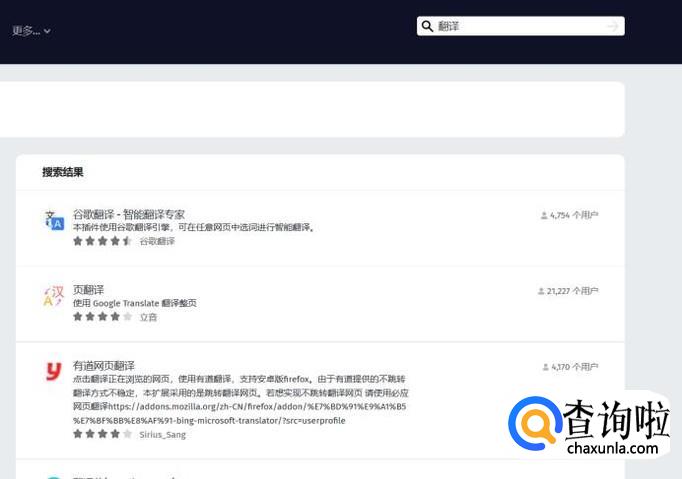Click the user icon beside 4,754 个用户
682x479 pixels.
click(x=544, y=215)
